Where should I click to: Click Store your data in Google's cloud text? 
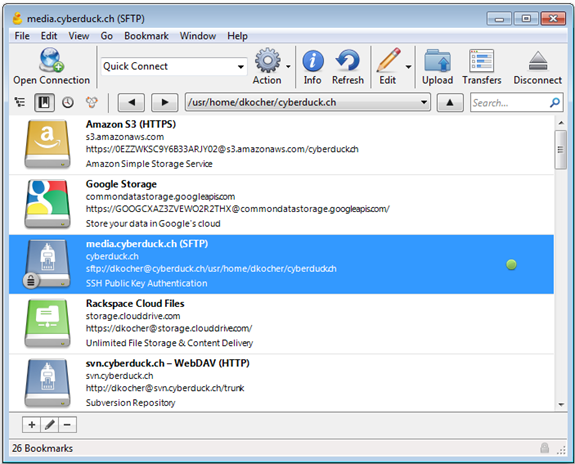pos(153,223)
